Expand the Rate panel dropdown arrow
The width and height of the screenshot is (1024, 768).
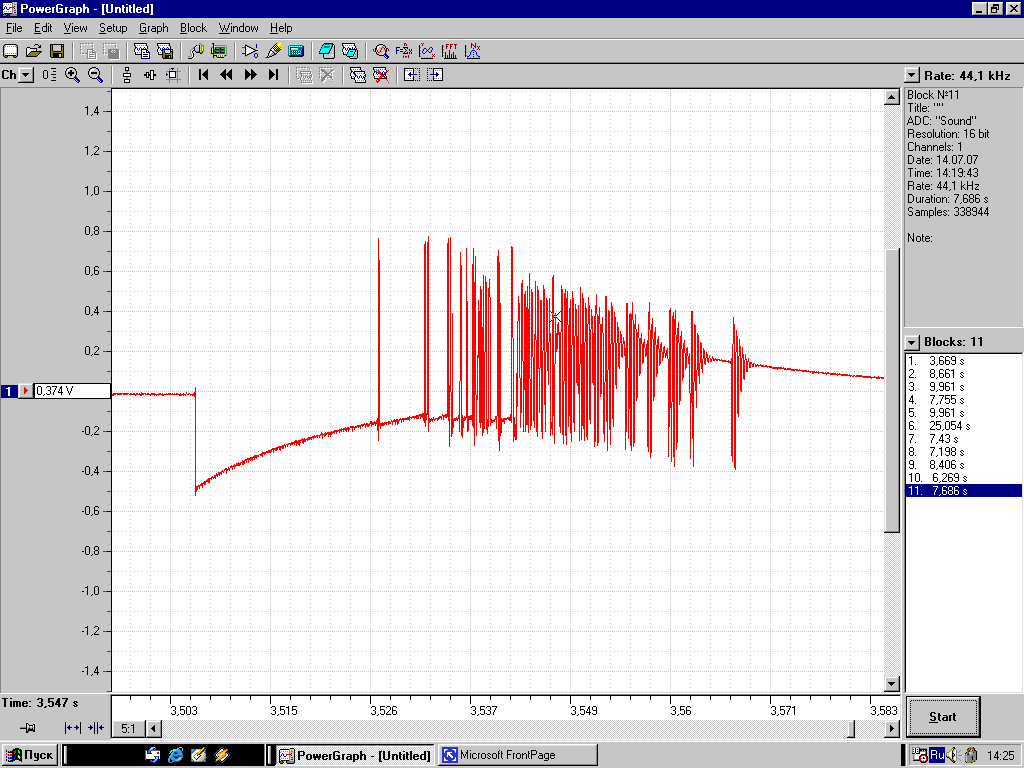pyautogui.click(x=912, y=76)
